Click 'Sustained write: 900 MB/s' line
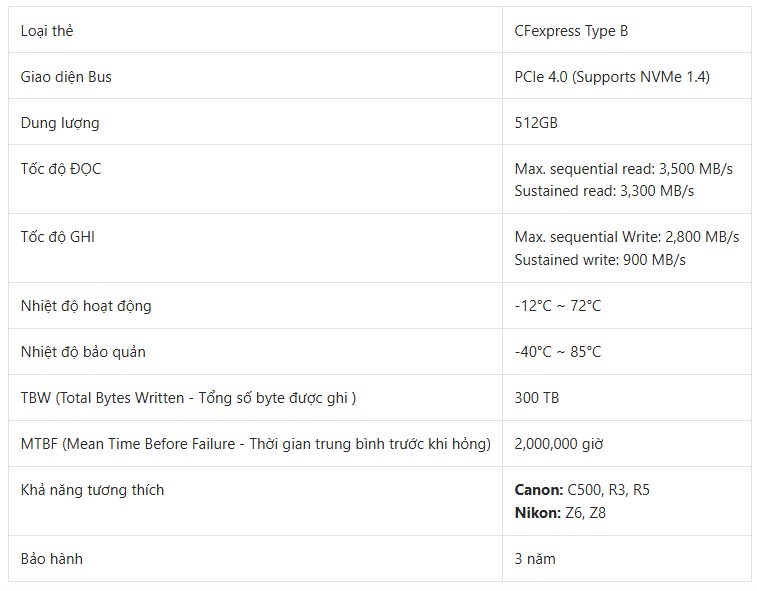The image size is (757, 591). tap(600, 260)
